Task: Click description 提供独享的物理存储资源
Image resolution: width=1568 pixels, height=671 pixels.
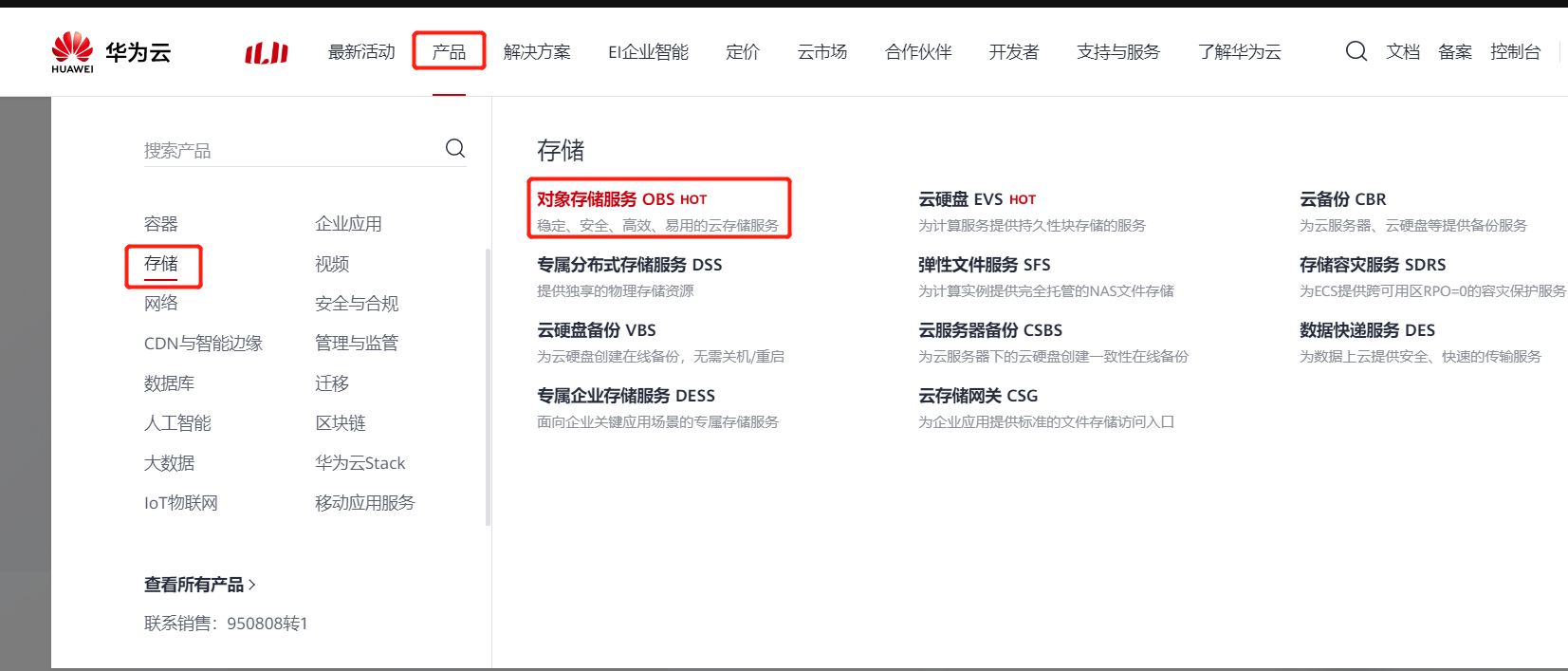Action: (616, 291)
